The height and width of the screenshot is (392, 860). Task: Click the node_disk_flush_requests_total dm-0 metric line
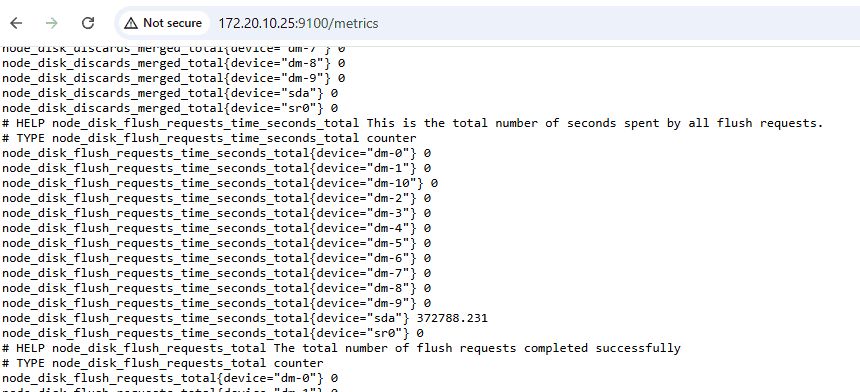[x=169, y=378]
